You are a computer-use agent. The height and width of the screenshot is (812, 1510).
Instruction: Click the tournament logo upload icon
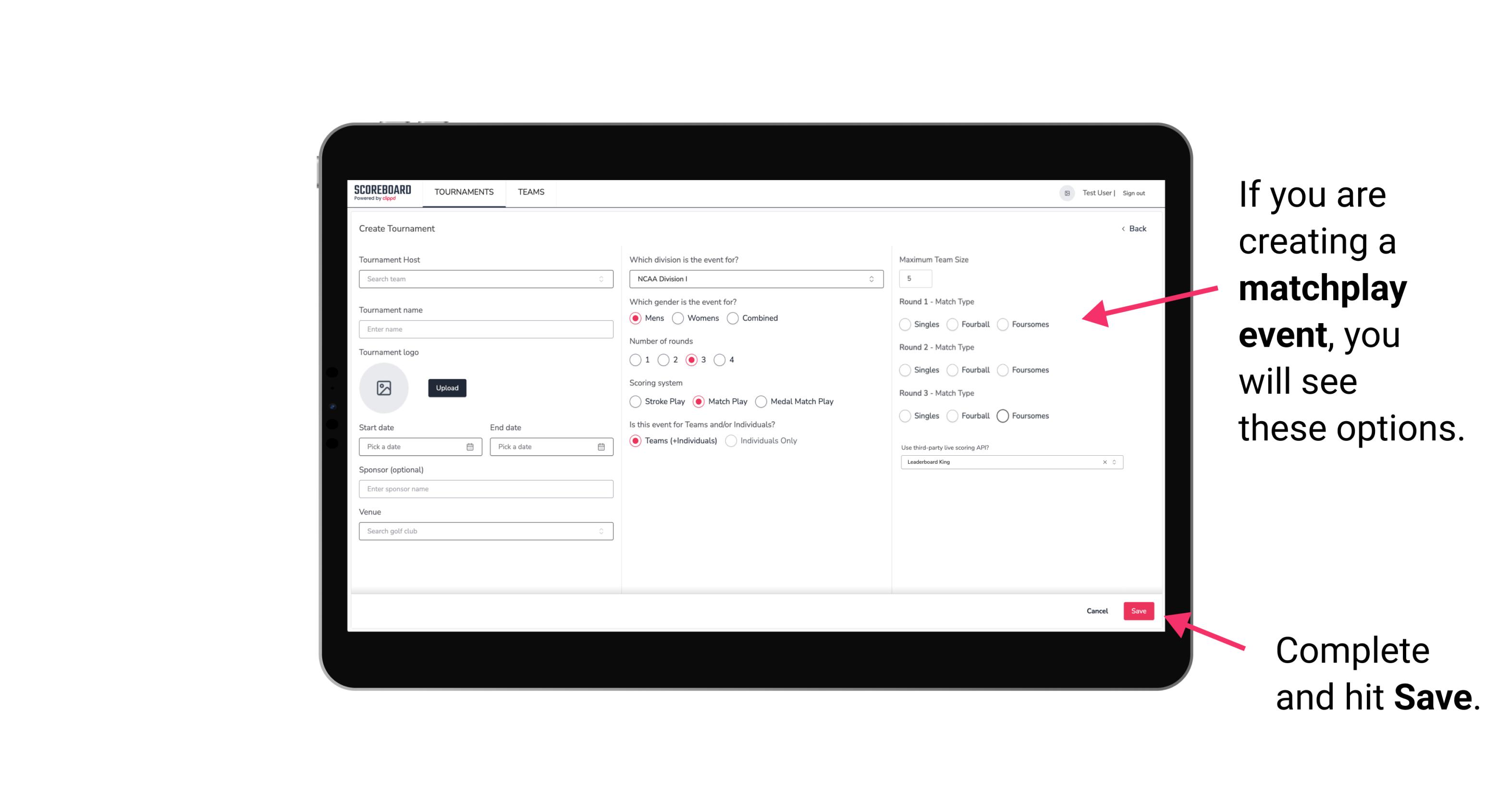[384, 388]
